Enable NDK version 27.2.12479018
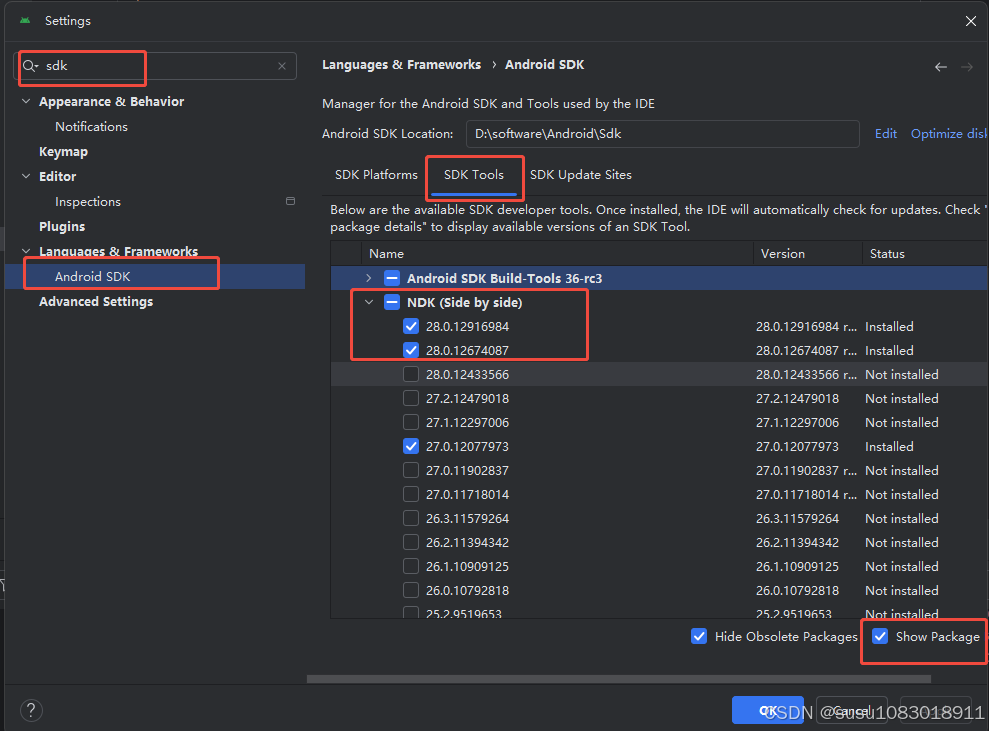989x731 pixels. pos(411,398)
